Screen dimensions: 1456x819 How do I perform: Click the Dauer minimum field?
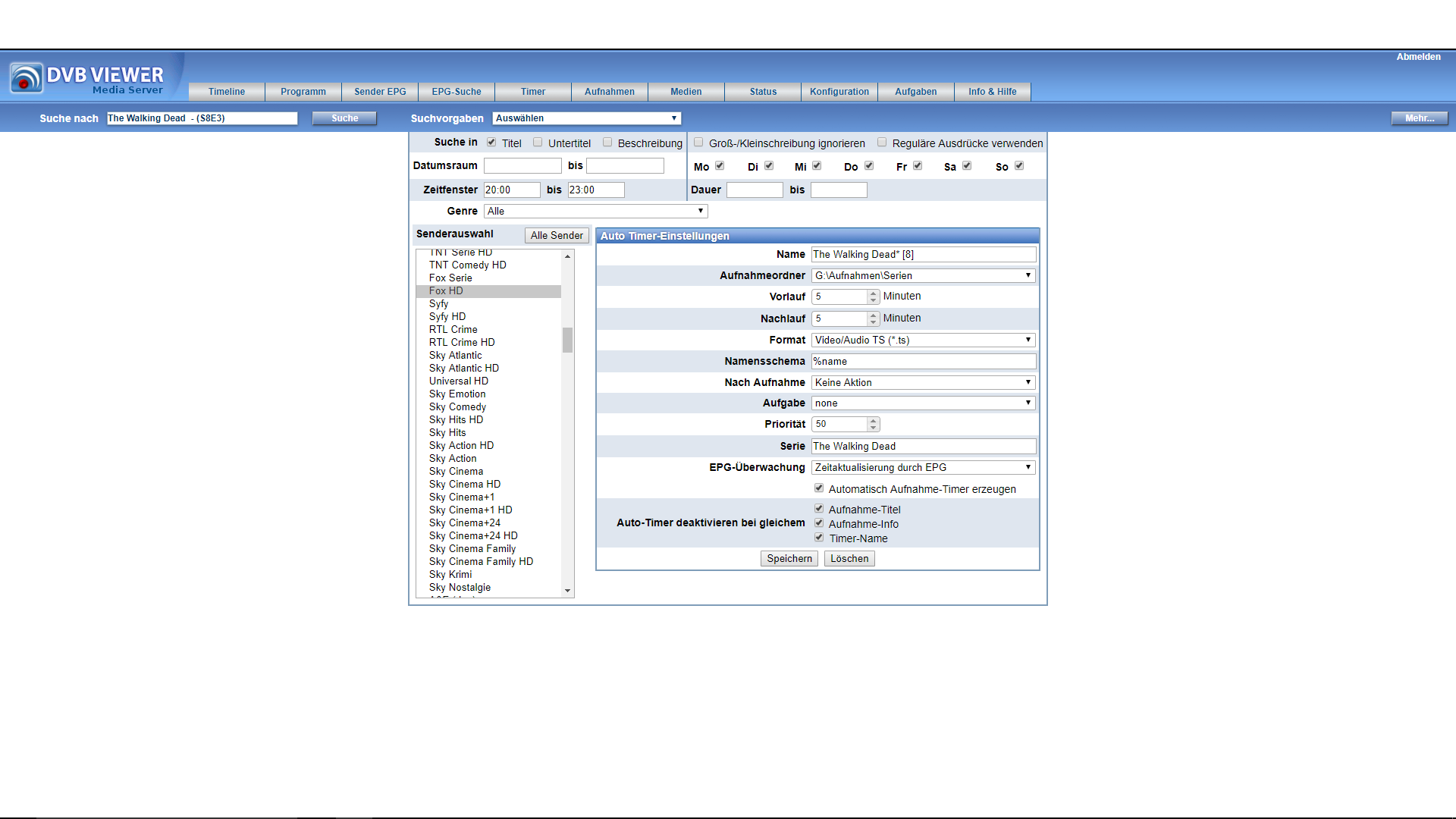(755, 190)
